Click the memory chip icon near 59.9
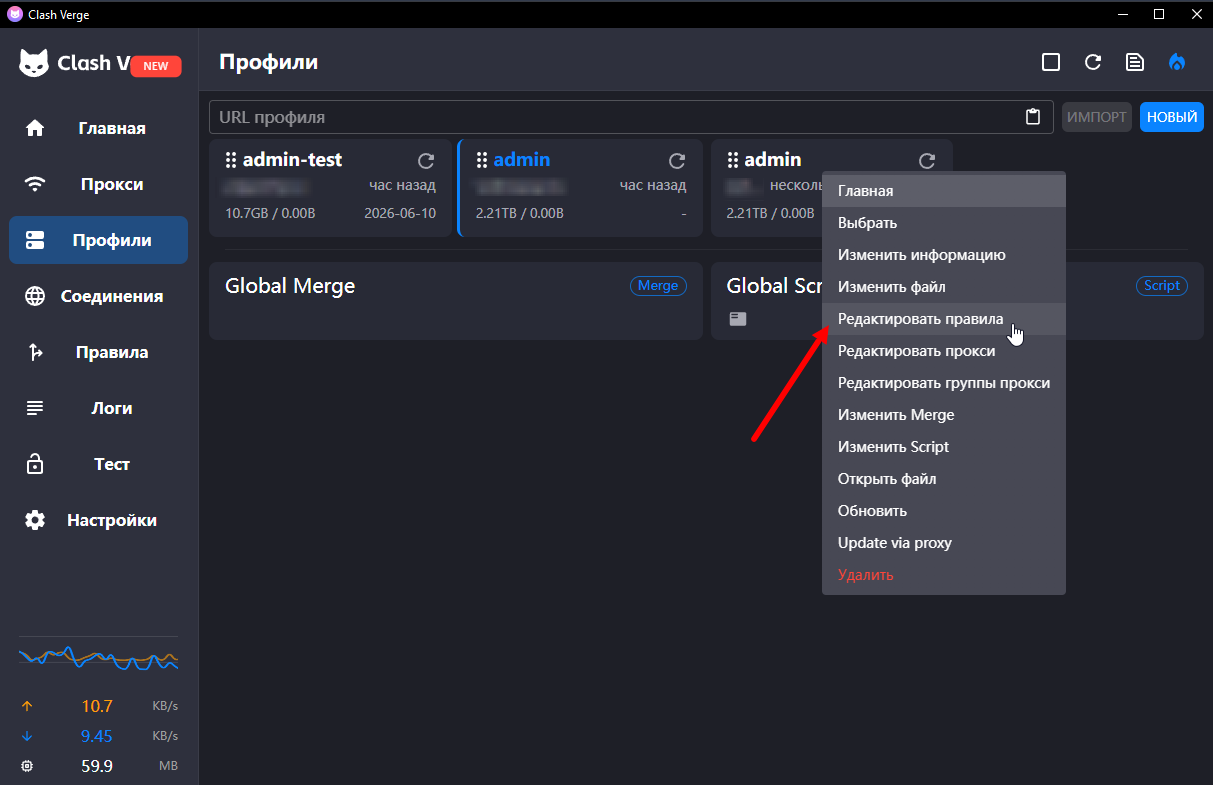1213x785 pixels. pos(27,766)
